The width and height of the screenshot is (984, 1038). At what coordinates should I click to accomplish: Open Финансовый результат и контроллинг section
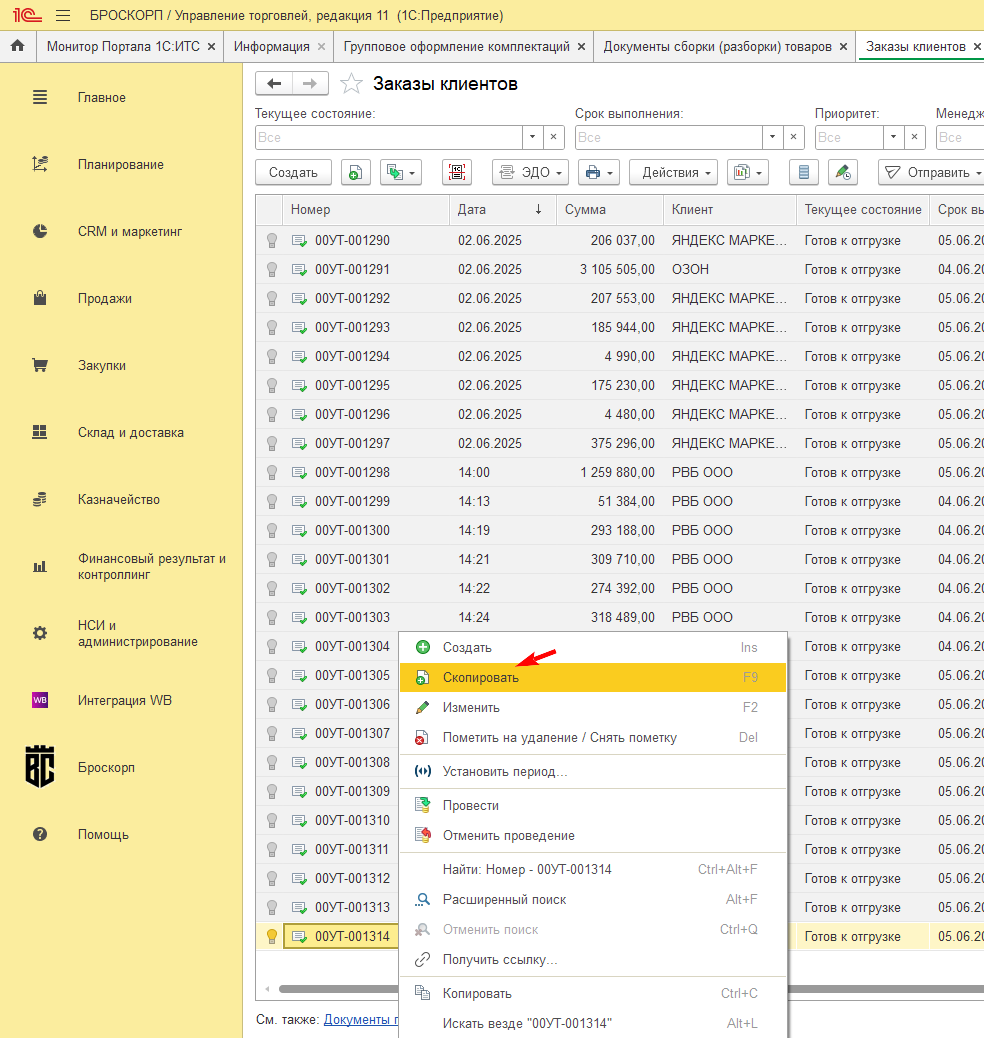tap(152, 566)
